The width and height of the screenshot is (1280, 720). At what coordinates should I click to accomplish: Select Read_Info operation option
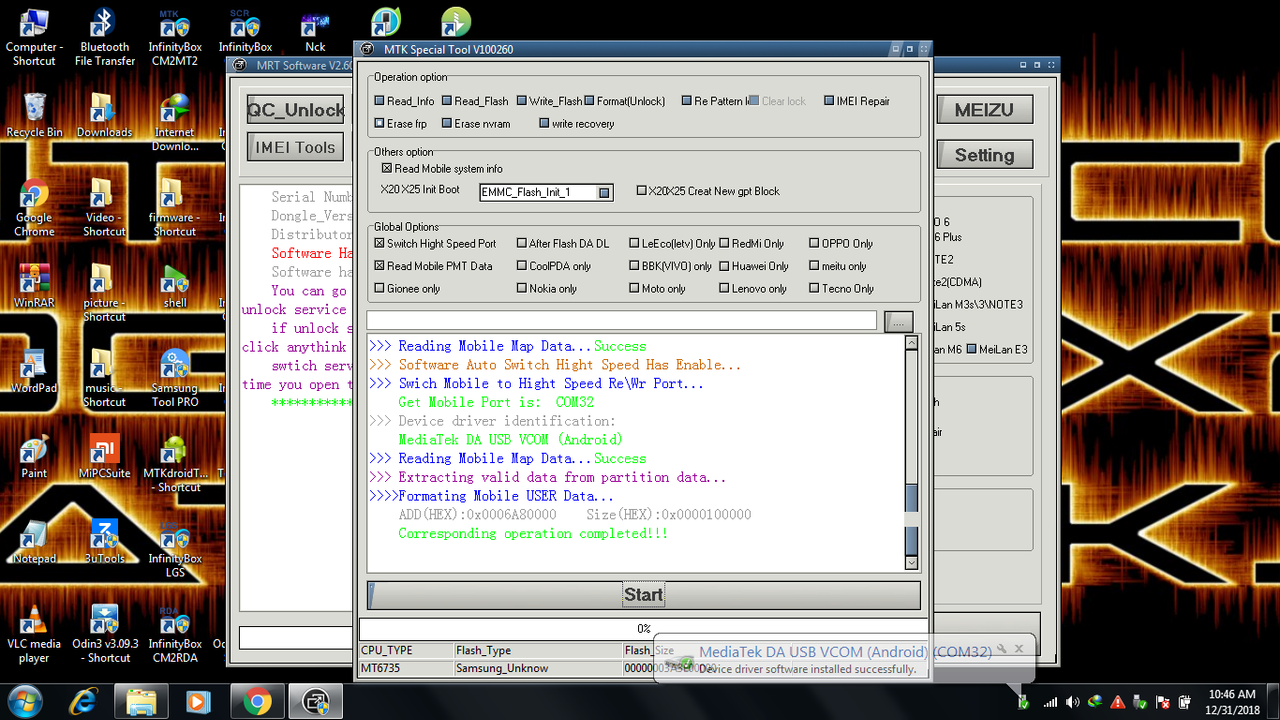click(x=404, y=101)
